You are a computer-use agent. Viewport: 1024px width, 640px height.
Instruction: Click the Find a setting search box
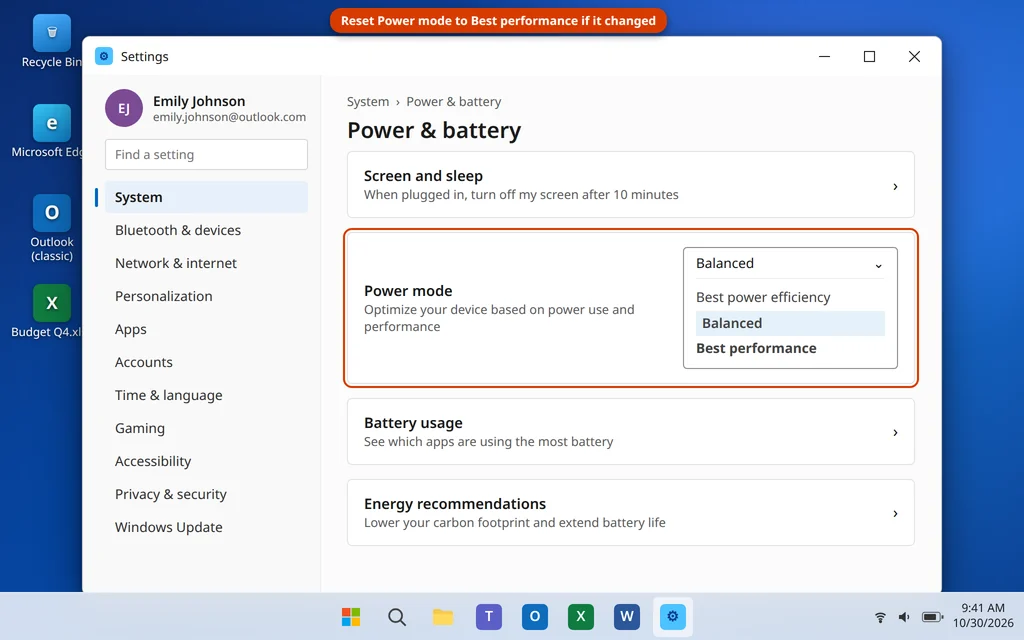206,155
